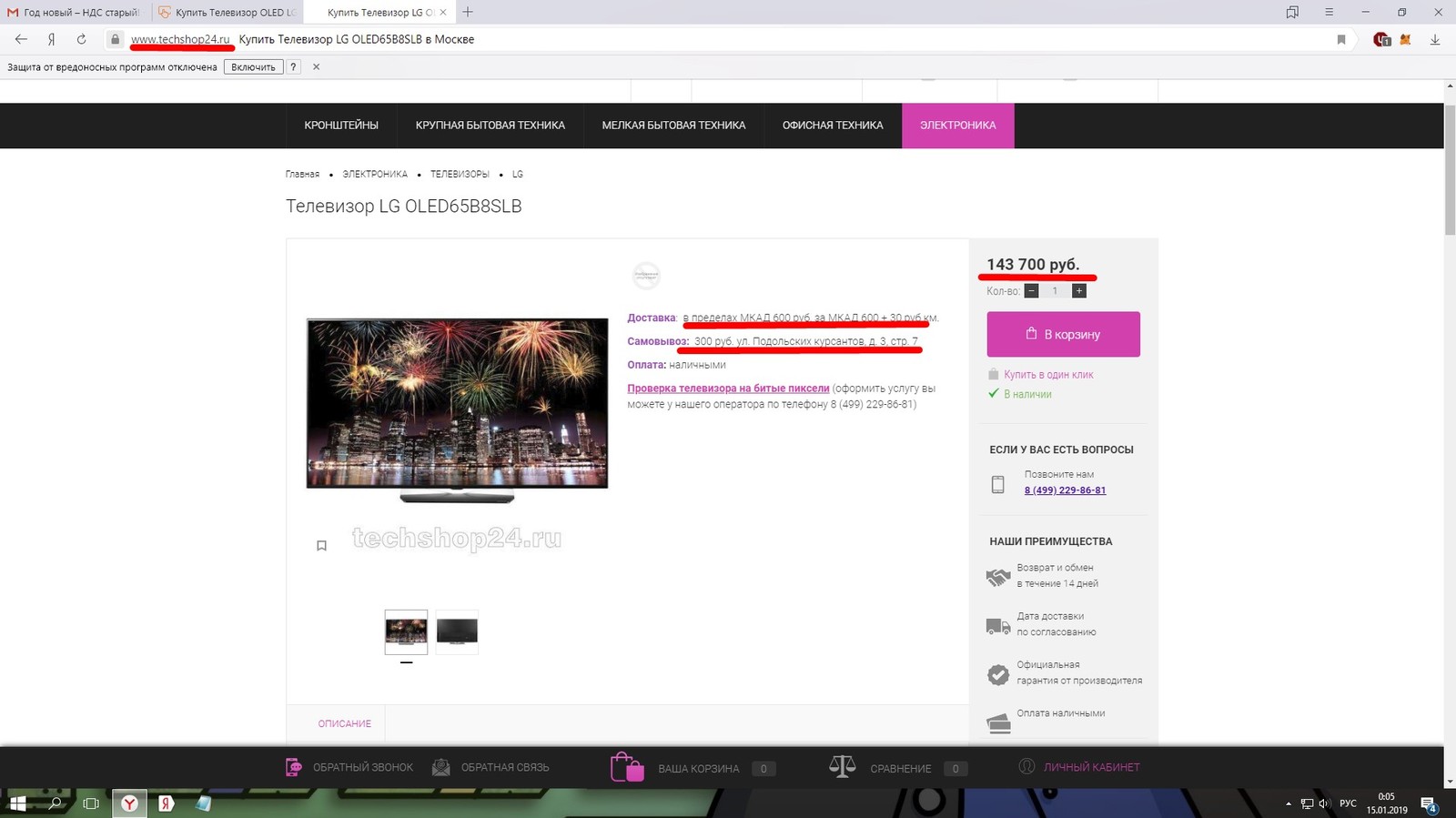Close the active LG TV tab
This screenshot has width=1456, height=818.
click(x=443, y=12)
